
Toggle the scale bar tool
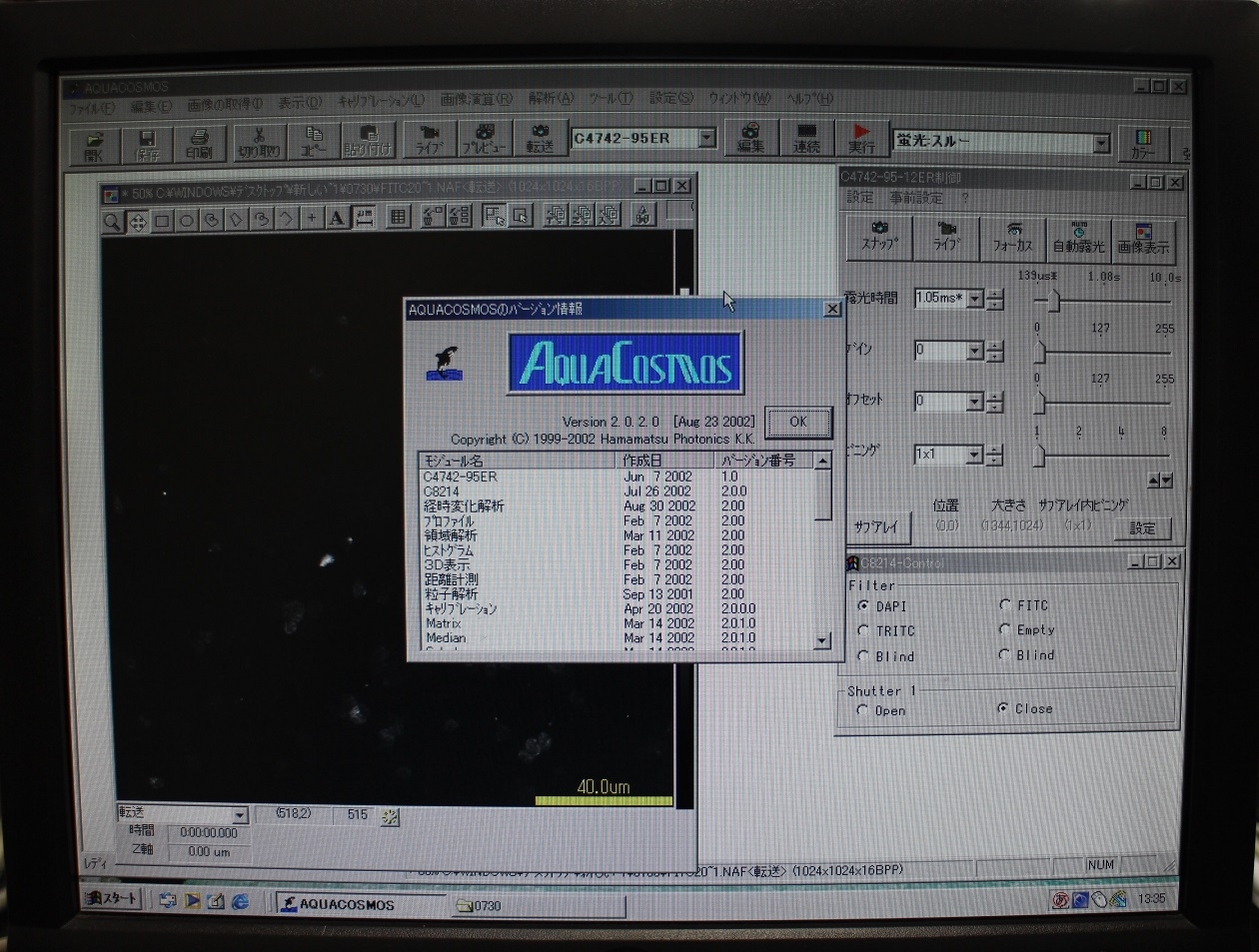pos(365,218)
